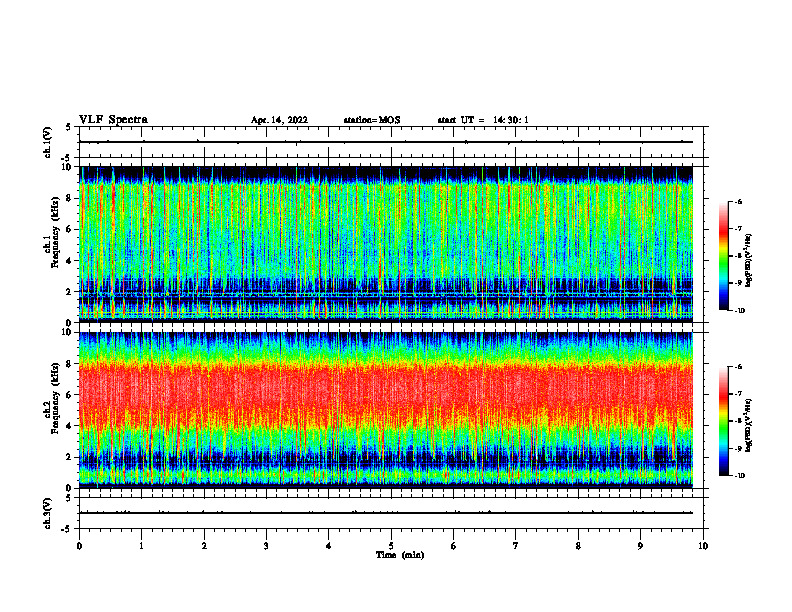Click the "8" kHz tick on ch.1 spectrogram
The height and width of the screenshot is (612, 792).
(70, 198)
